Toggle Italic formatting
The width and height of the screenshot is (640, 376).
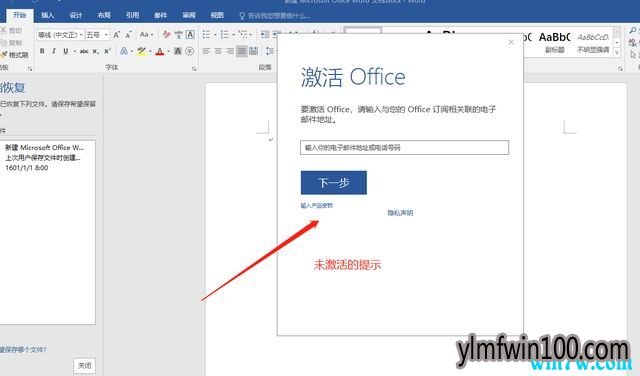coord(53,51)
